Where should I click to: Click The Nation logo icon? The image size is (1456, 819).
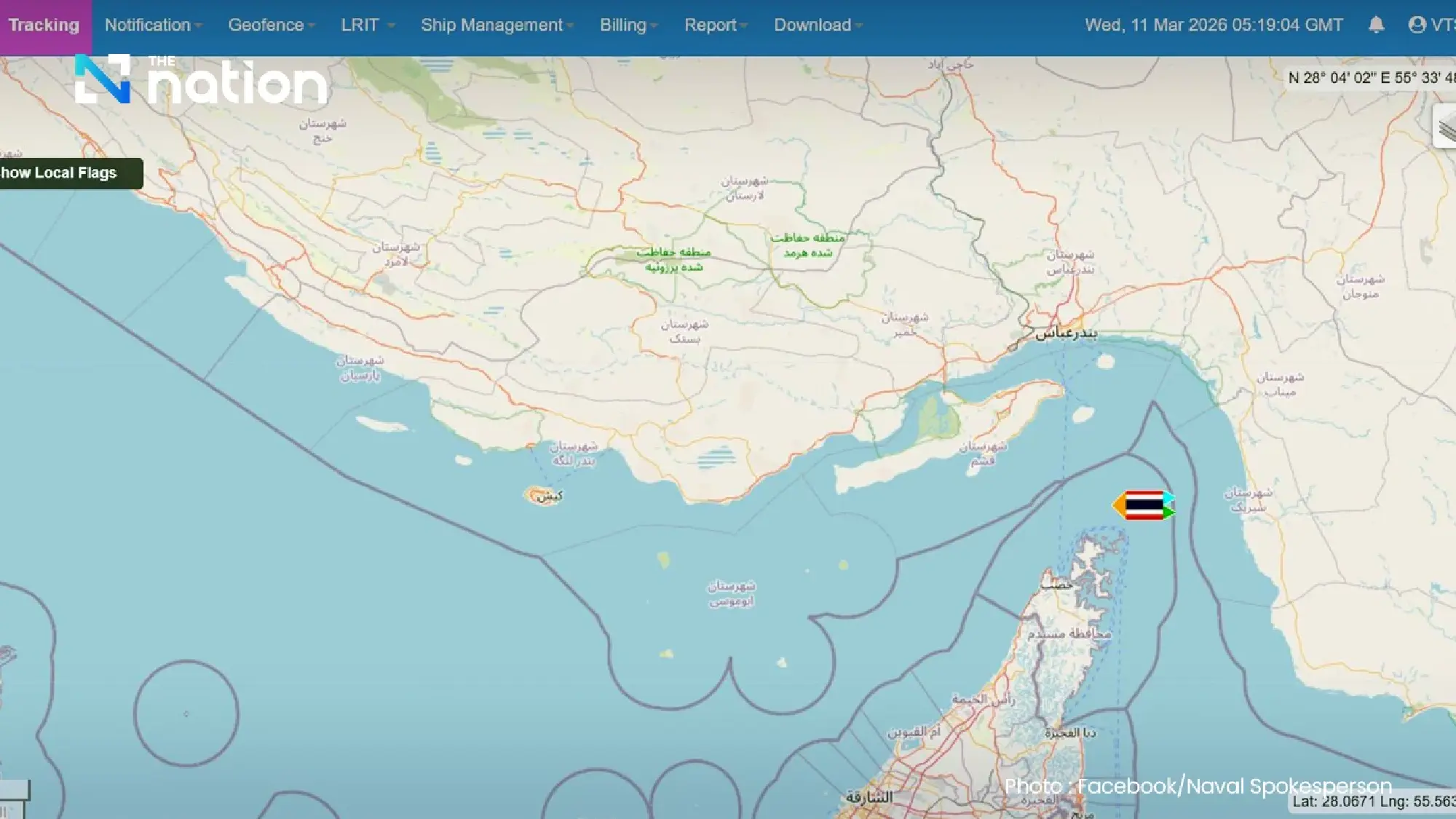(x=103, y=79)
